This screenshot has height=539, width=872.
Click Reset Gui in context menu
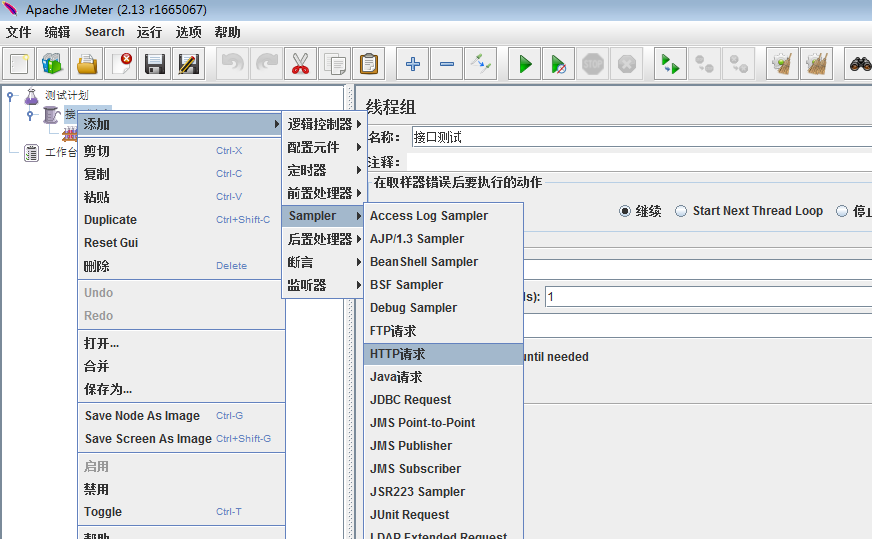pyautogui.click(x=180, y=243)
